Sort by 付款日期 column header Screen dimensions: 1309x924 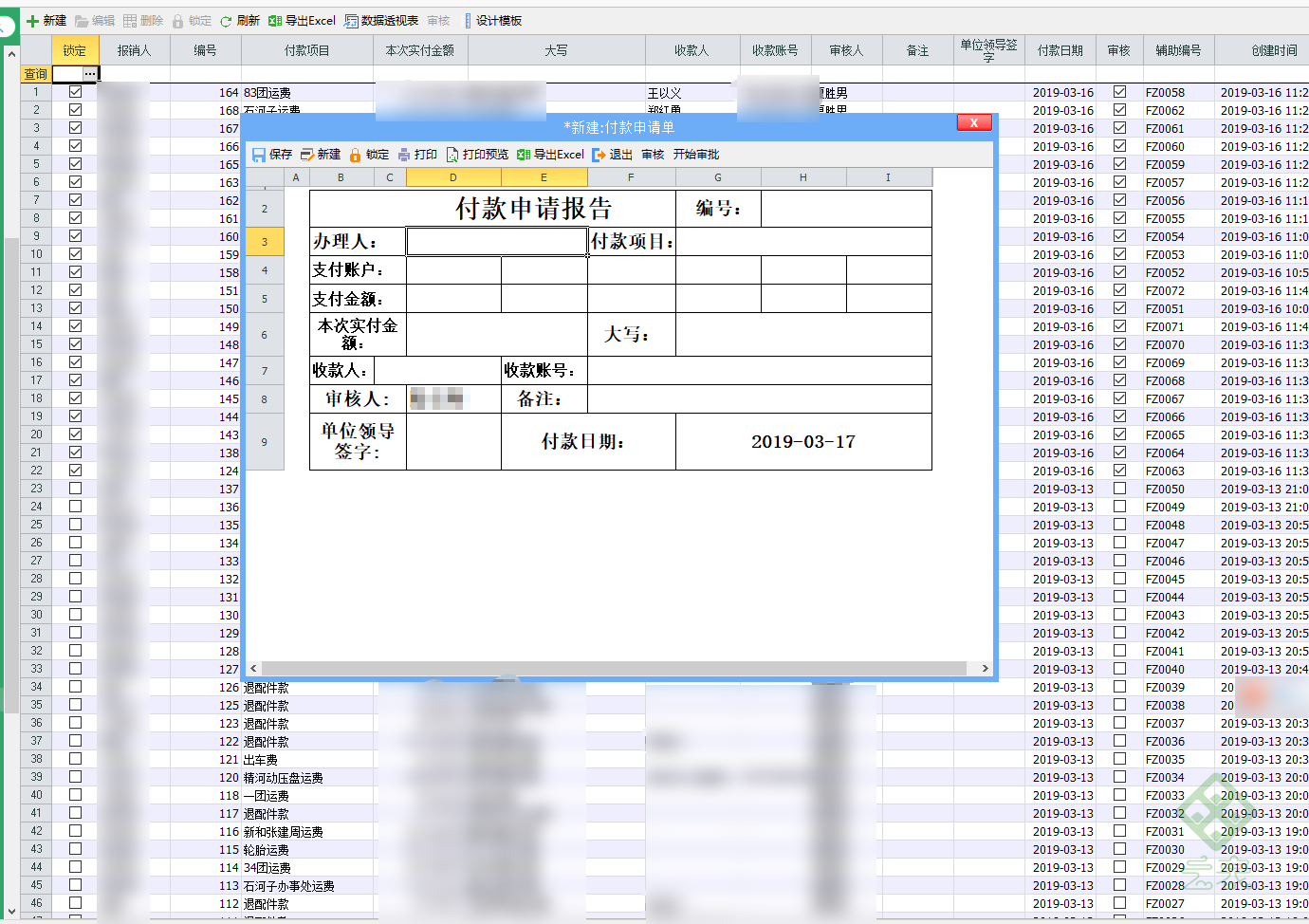(1060, 50)
